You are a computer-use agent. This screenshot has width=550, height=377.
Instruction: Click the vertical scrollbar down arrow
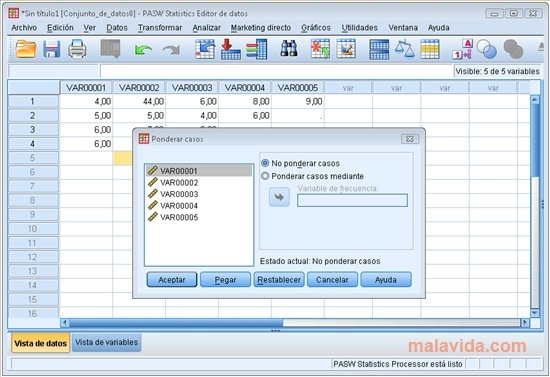click(x=535, y=313)
